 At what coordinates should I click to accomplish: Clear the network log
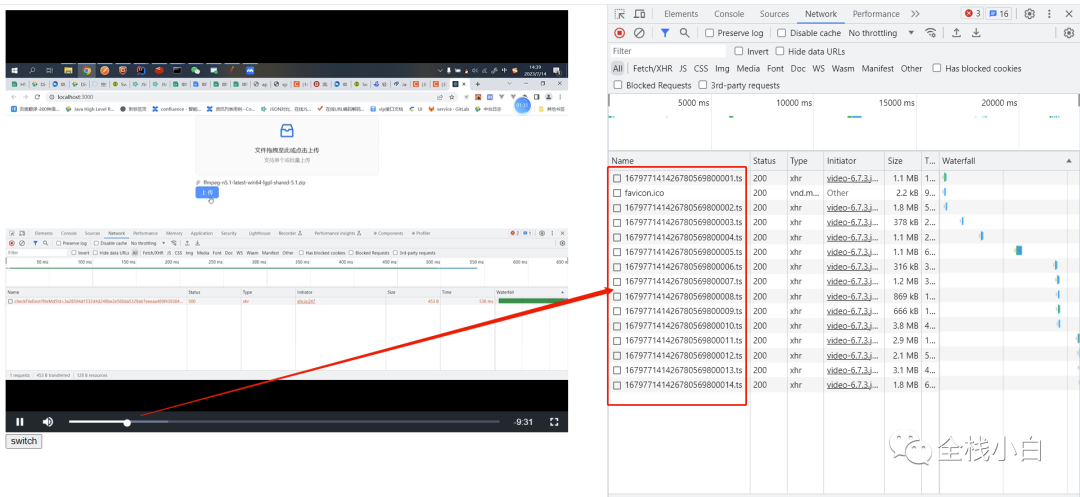[x=639, y=33]
